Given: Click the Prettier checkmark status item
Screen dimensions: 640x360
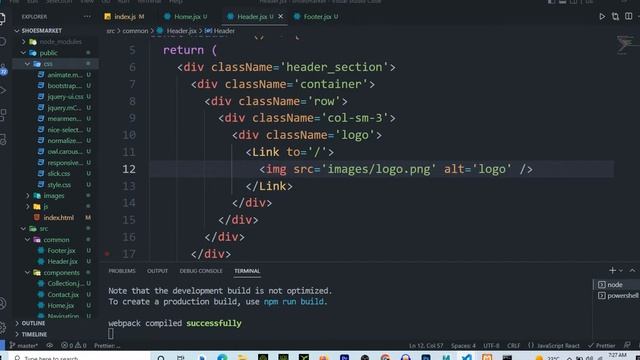Looking at the screenshot, I should [601, 346].
